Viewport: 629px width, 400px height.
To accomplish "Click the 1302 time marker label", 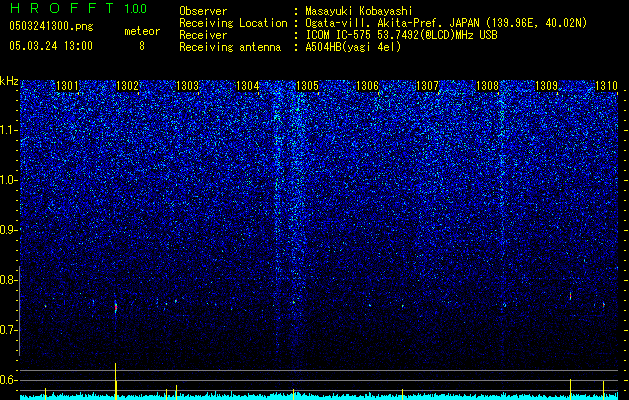I will pos(127,86).
